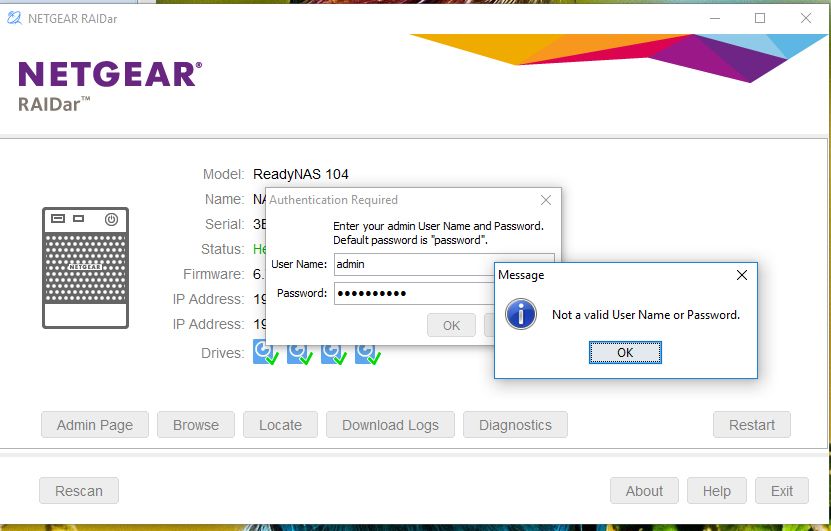
Task: Select the fourth drive status icon
Action: coord(368,352)
